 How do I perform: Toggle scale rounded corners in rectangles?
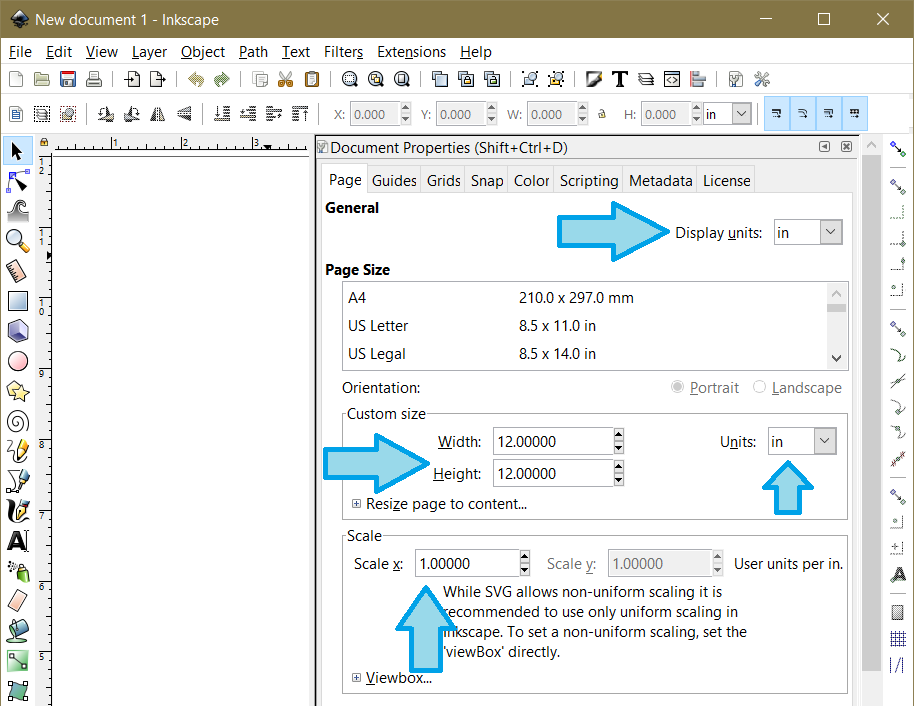(803, 113)
